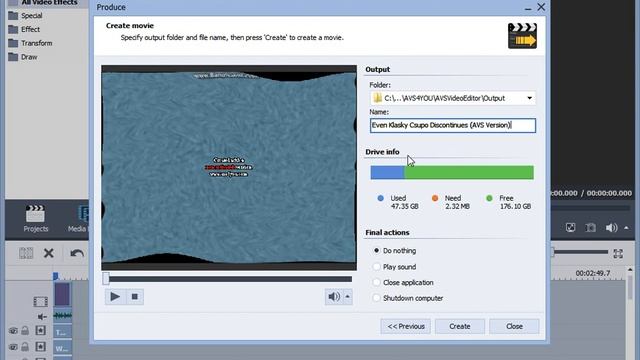Click zoom-to-fit icon beside zoom slider

[618, 253]
